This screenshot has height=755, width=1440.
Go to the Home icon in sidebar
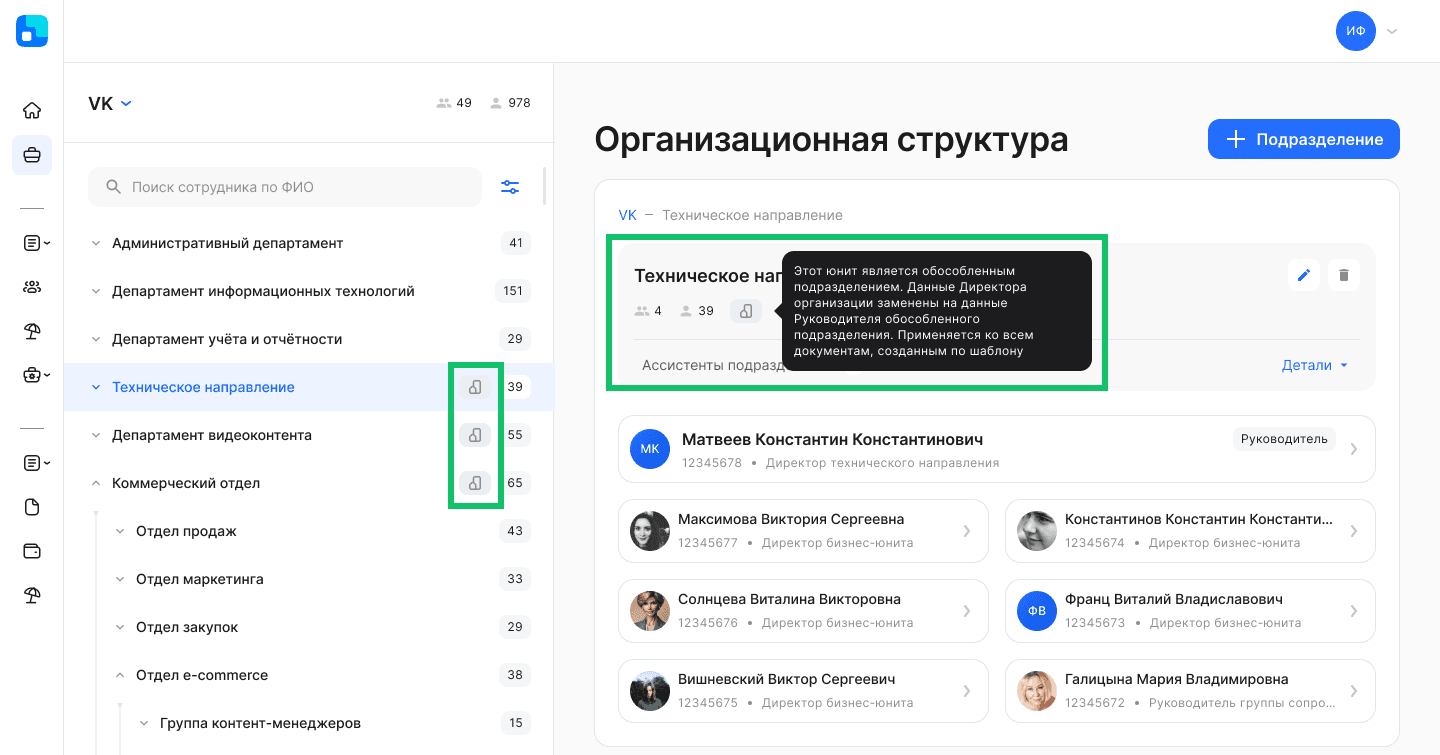[32, 110]
